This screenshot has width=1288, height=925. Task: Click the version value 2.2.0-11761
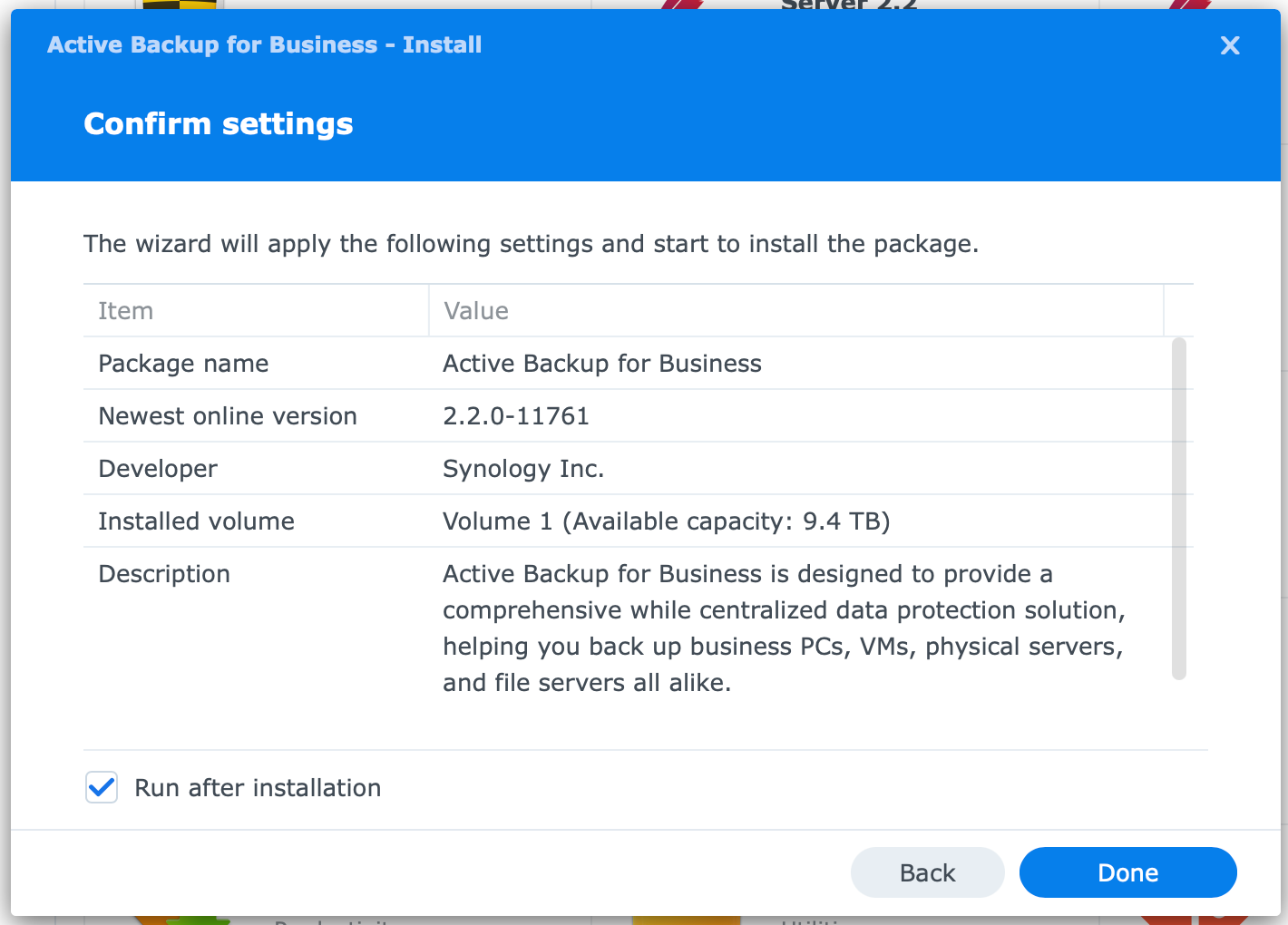click(x=516, y=416)
